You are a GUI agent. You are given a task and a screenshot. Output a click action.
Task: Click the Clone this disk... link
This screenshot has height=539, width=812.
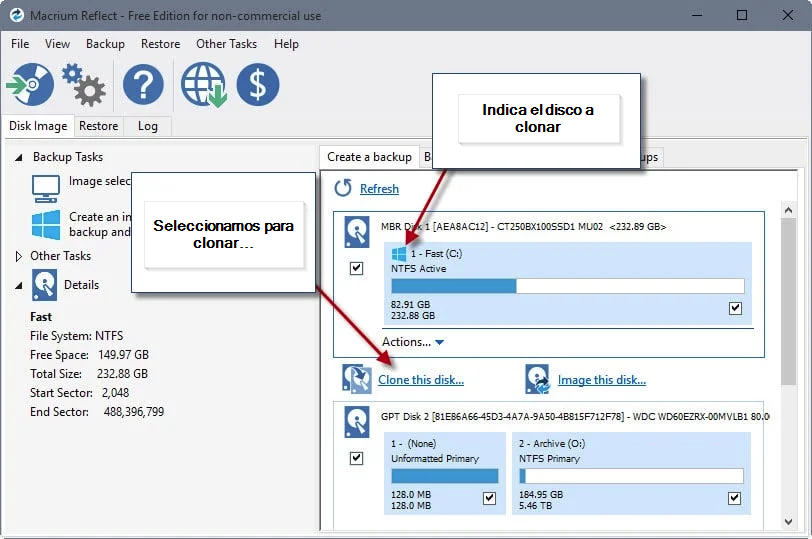tap(421, 380)
